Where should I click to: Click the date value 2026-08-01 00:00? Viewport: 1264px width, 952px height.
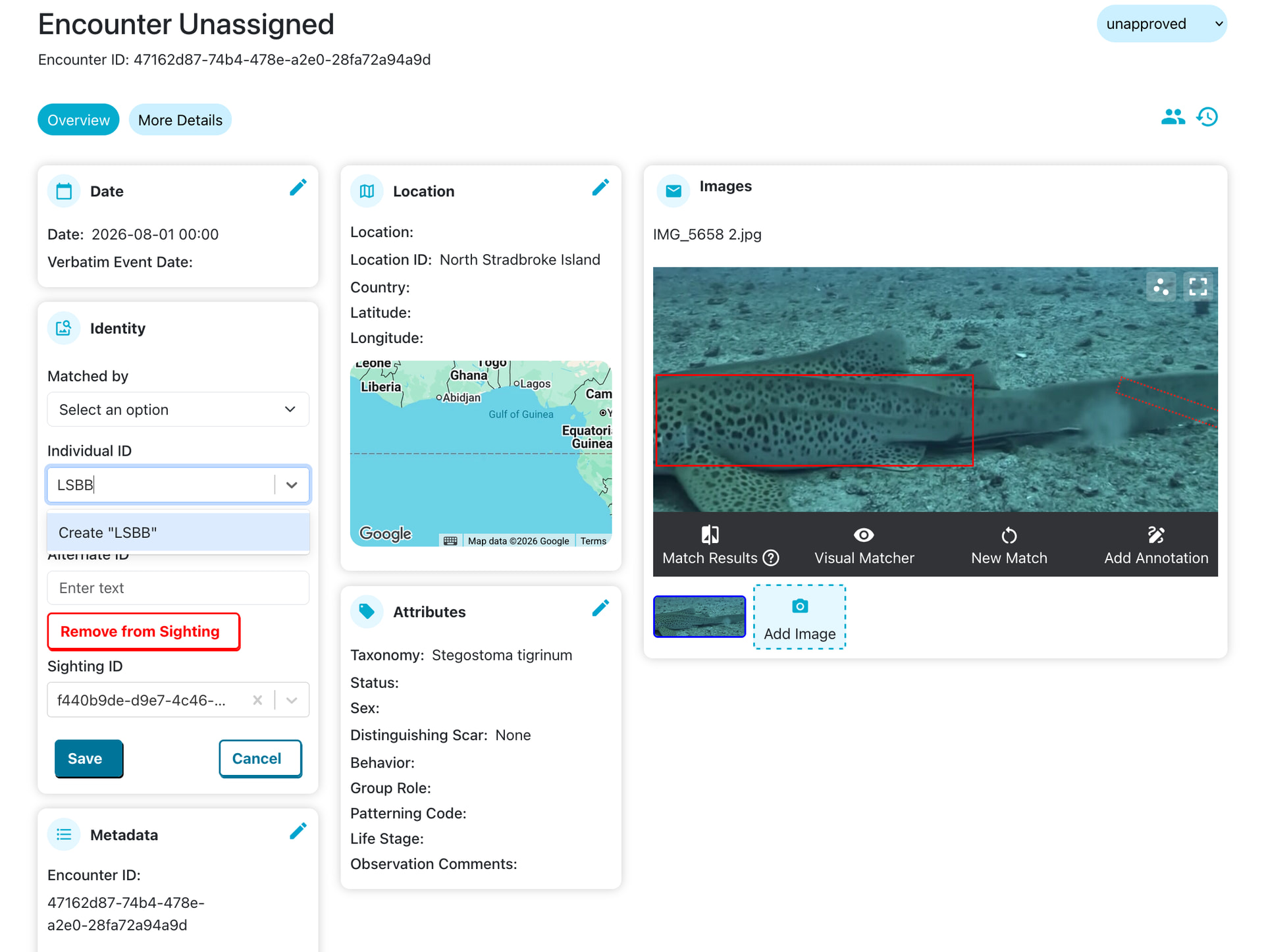click(155, 234)
